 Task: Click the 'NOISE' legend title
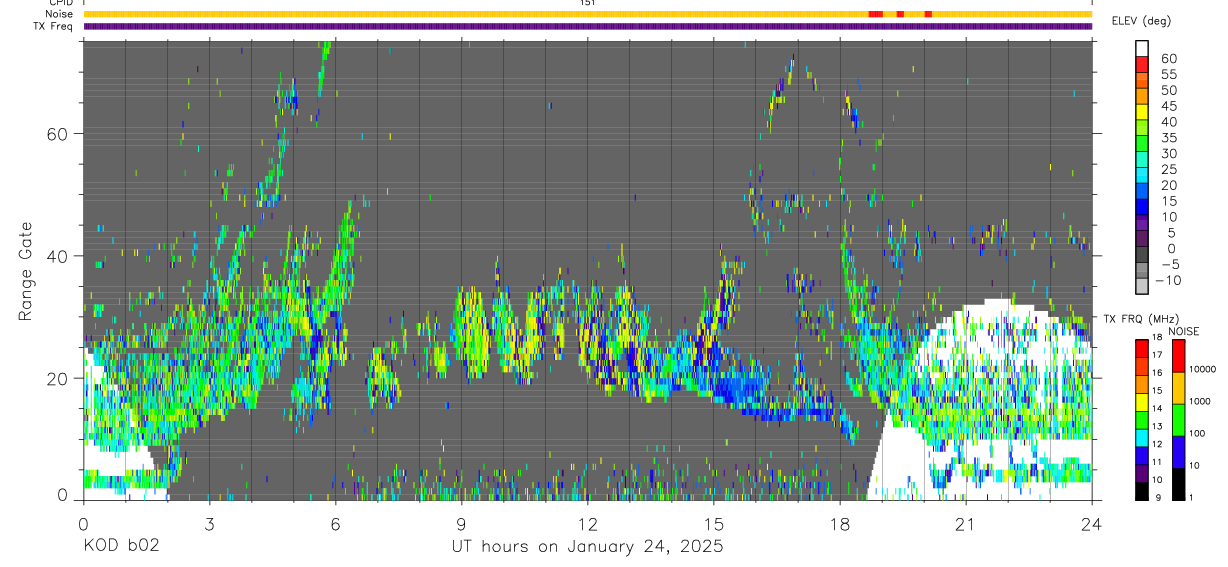[x=1183, y=331]
